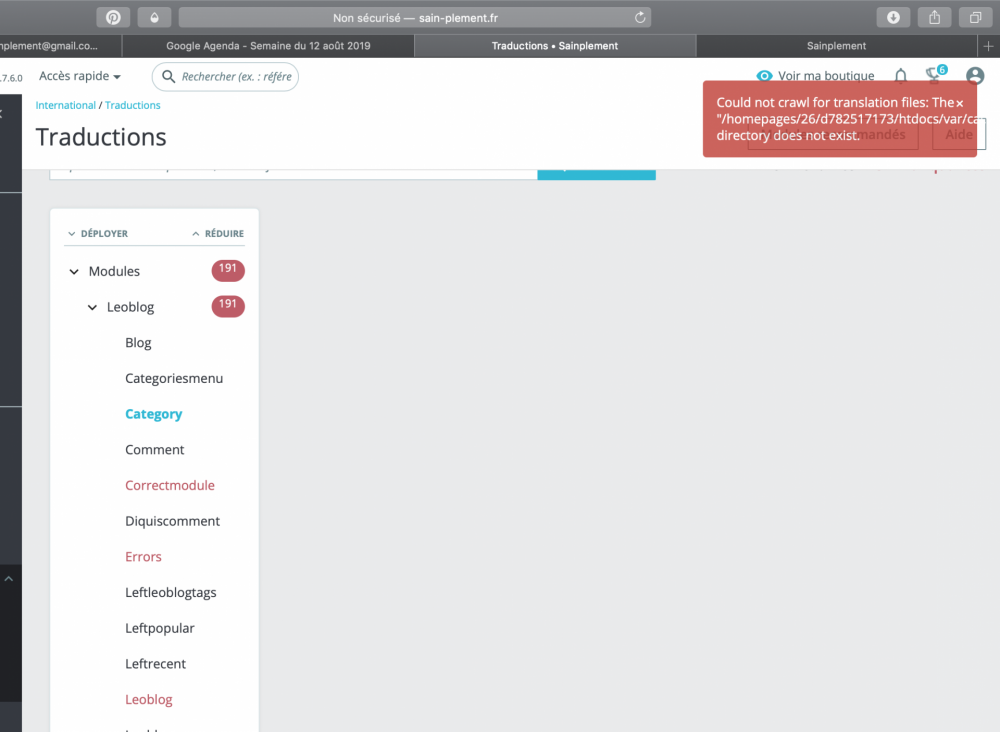Reload the page with the refresh icon
1000x732 pixels.
640,17
